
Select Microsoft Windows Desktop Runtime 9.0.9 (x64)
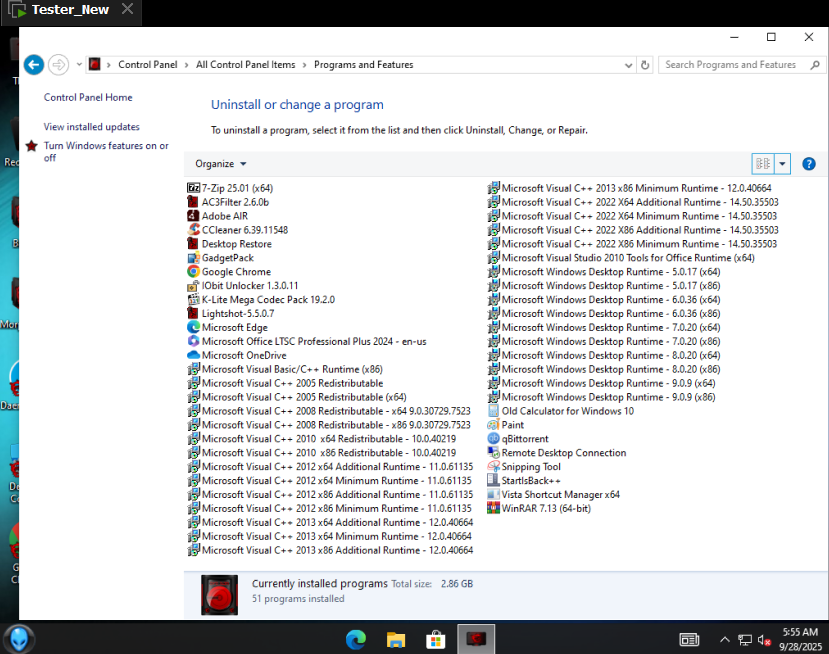(x=602, y=383)
